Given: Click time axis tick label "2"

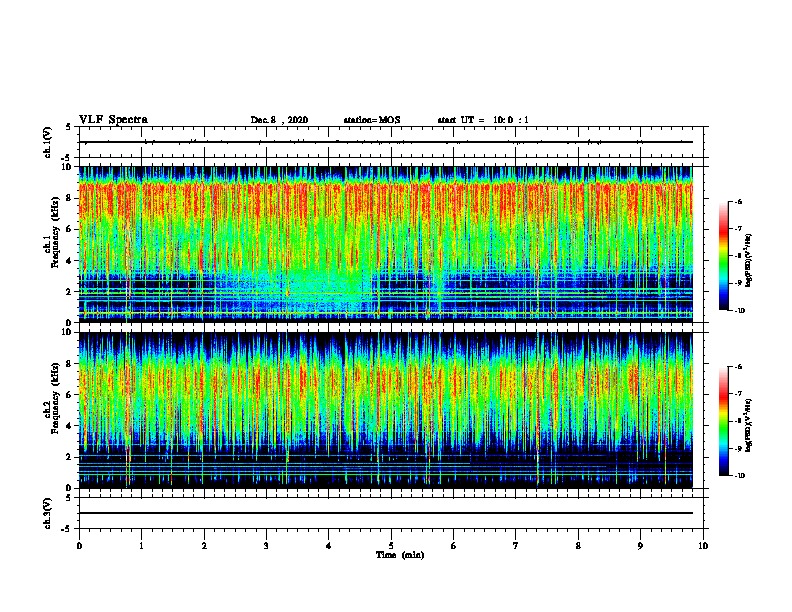Looking at the screenshot, I should tap(204, 546).
